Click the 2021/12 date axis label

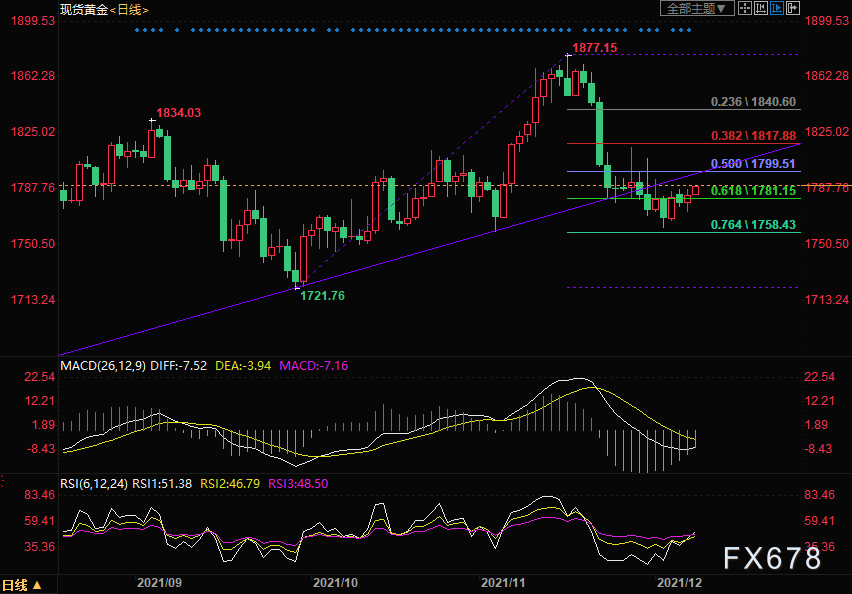pos(679,583)
